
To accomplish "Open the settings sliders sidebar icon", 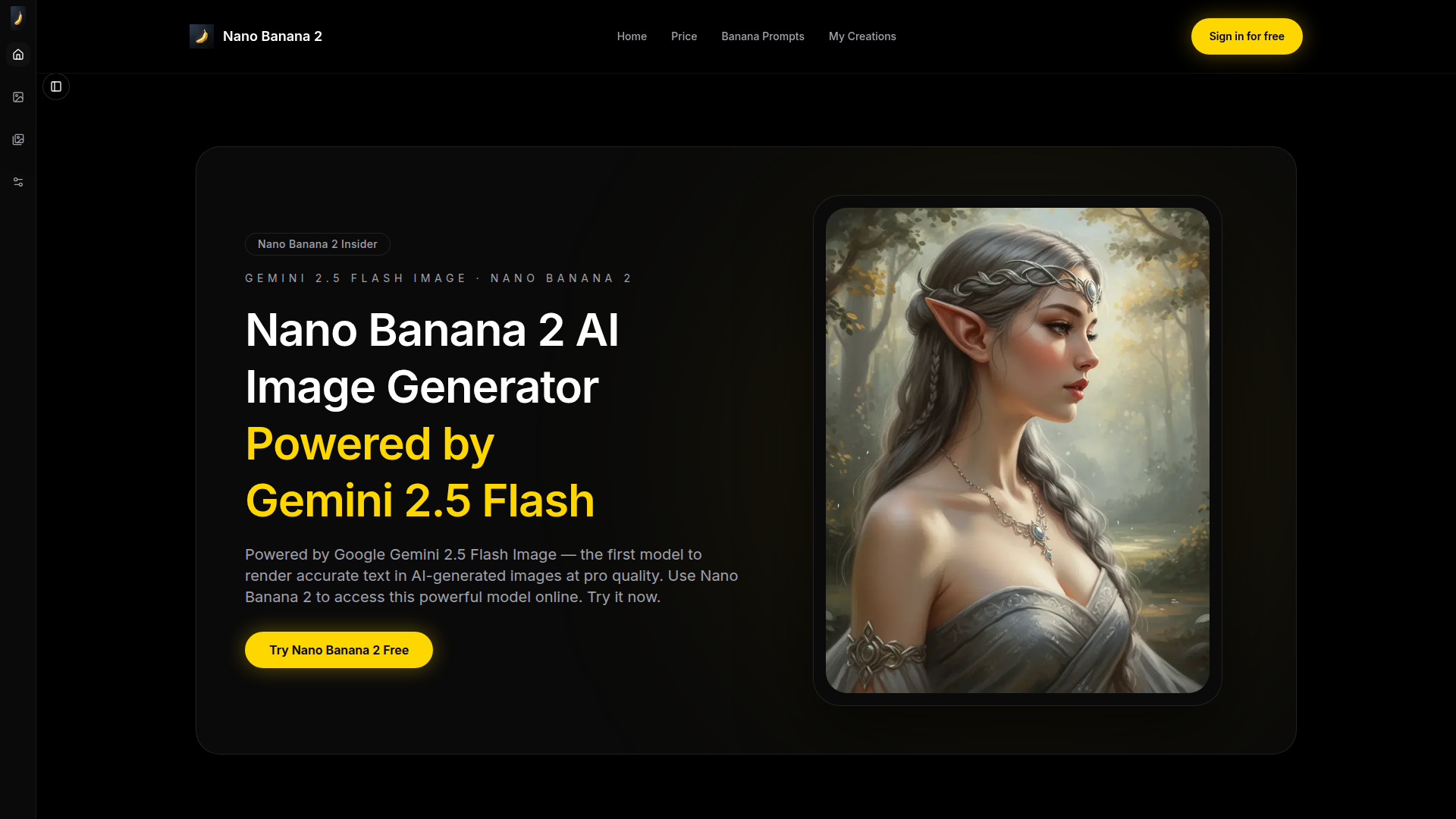I will pos(18,182).
